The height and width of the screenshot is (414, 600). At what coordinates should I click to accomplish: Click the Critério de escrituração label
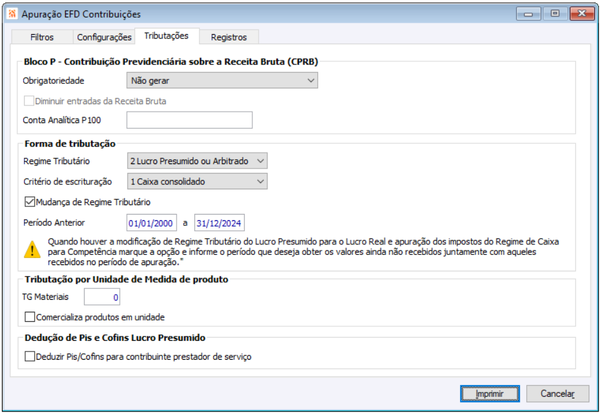point(68,182)
